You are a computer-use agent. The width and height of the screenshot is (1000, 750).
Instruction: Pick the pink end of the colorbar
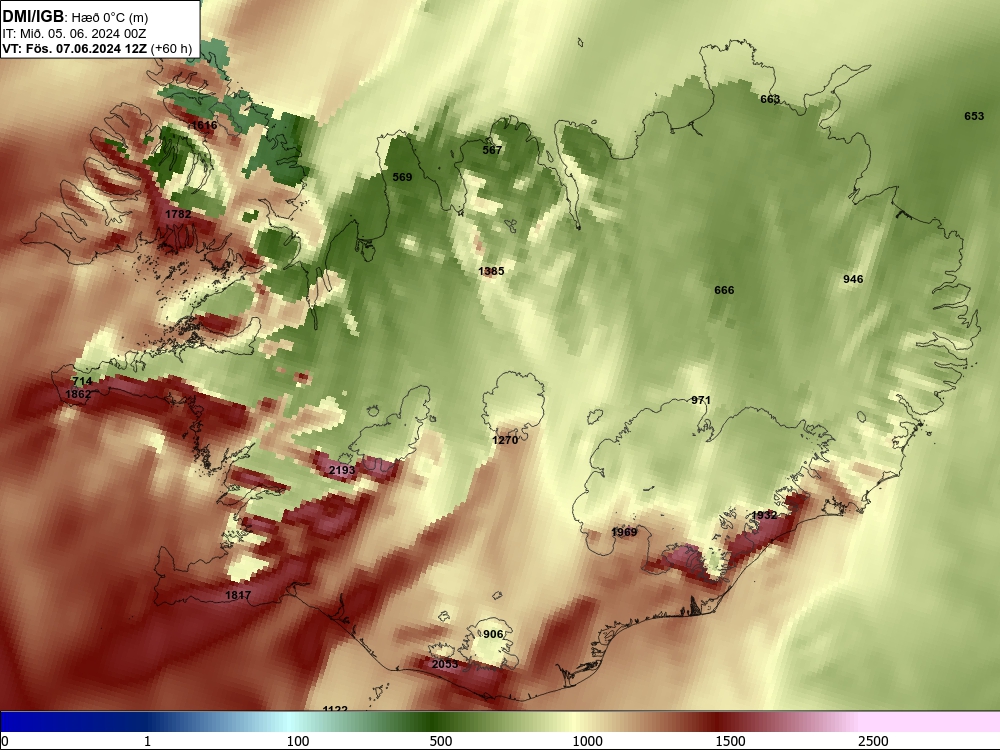coord(931,721)
